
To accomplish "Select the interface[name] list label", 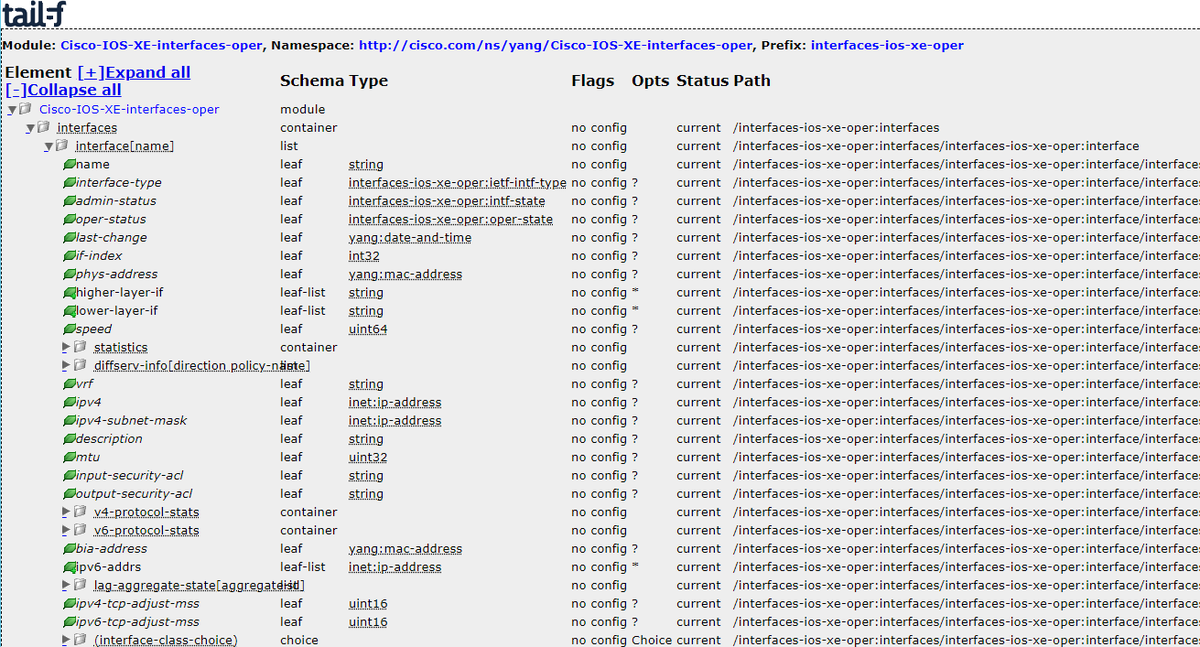I will pyautogui.click(x=125, y=146).
